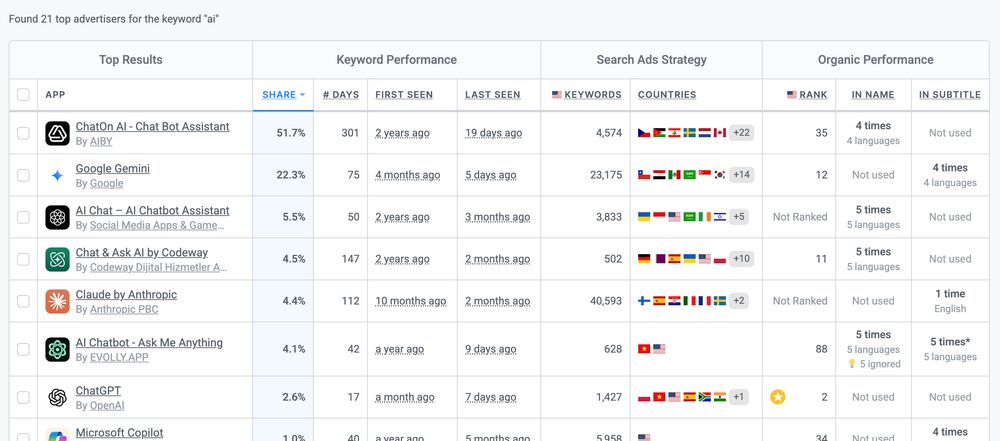
Task: Sort by IN NAME column header
Action: (873, 94)
